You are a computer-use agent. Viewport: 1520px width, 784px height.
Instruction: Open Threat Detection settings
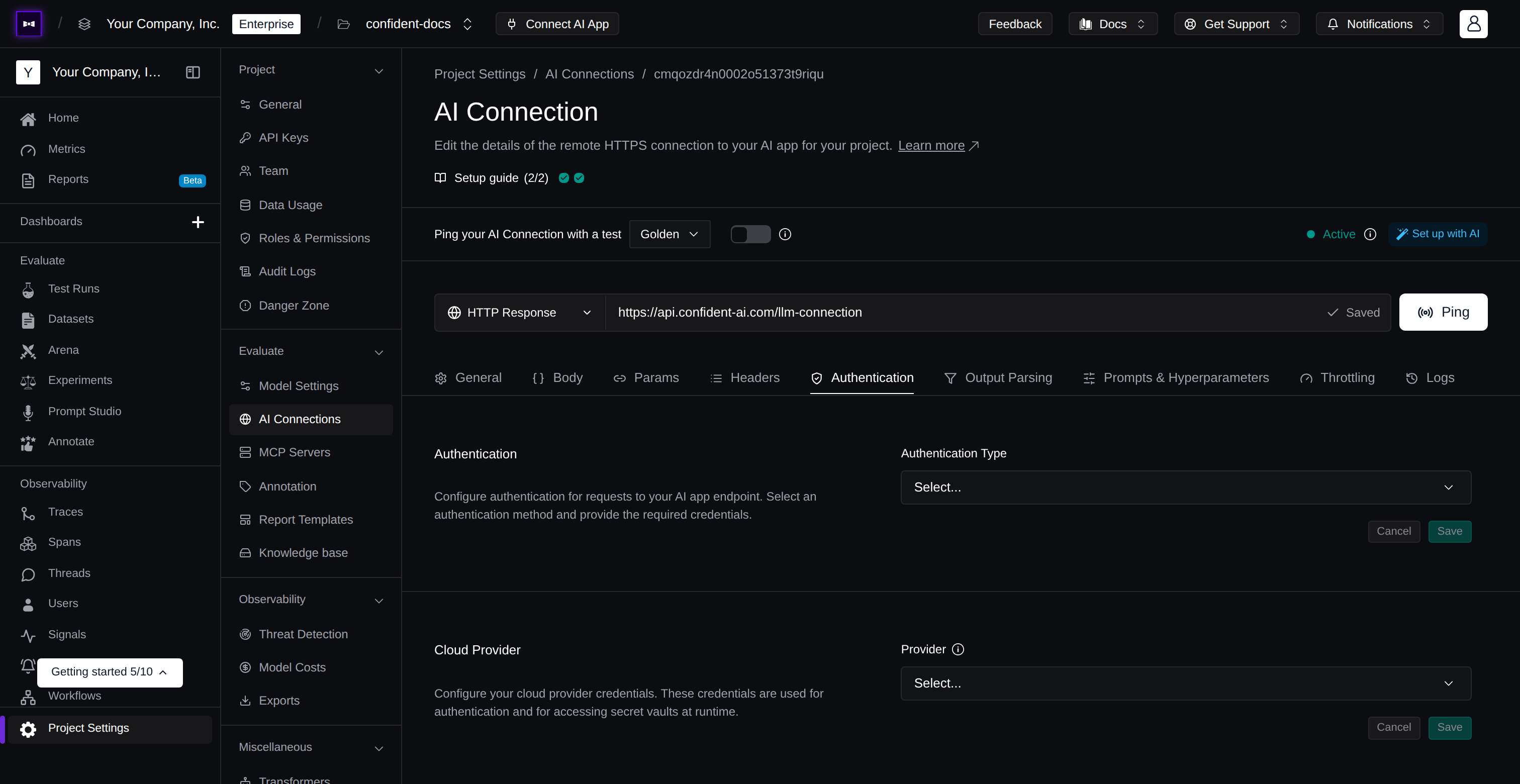tap(311, 634)
